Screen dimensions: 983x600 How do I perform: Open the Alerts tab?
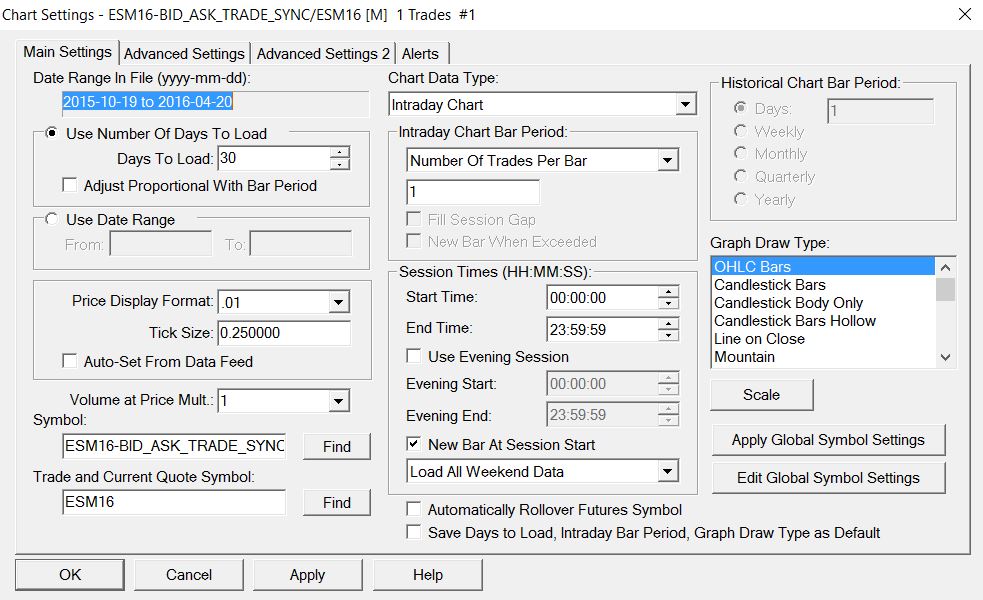(420, 54)
